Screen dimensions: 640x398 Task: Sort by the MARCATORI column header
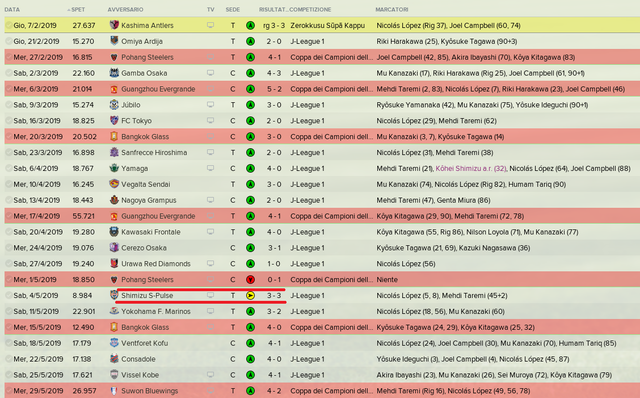click(392, 9)
